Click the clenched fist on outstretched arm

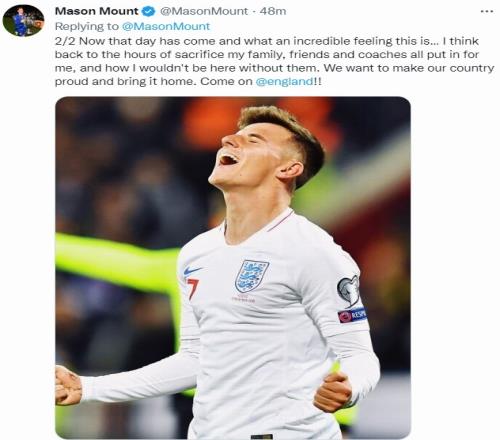[x=68, y=385]
